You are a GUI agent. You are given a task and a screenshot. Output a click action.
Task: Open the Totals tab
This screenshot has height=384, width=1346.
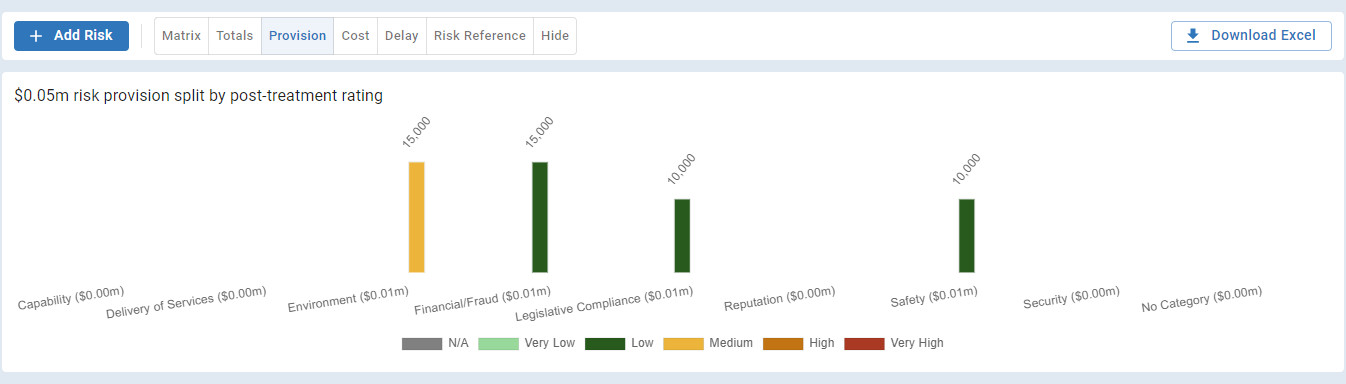pos(235,36)
